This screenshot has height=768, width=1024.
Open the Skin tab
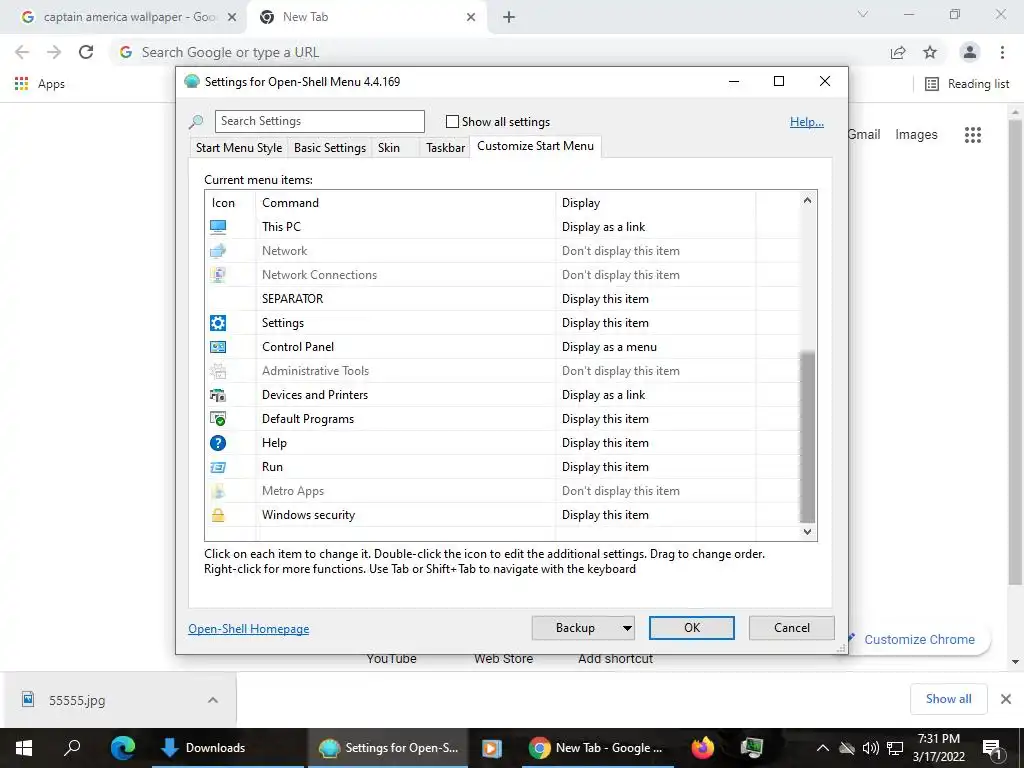389,148
